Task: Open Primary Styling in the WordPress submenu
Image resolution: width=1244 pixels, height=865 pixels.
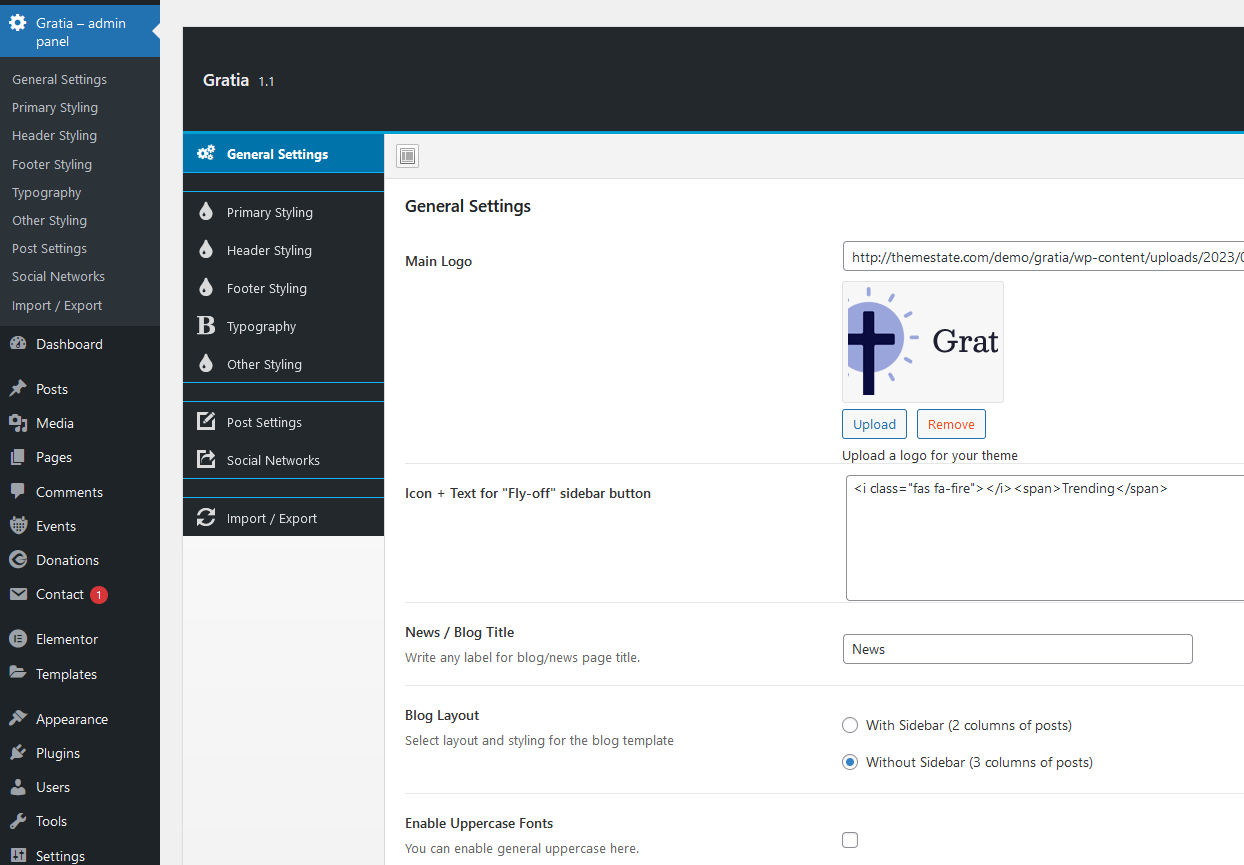Action: pyautogui.click(x=55, y=107)
